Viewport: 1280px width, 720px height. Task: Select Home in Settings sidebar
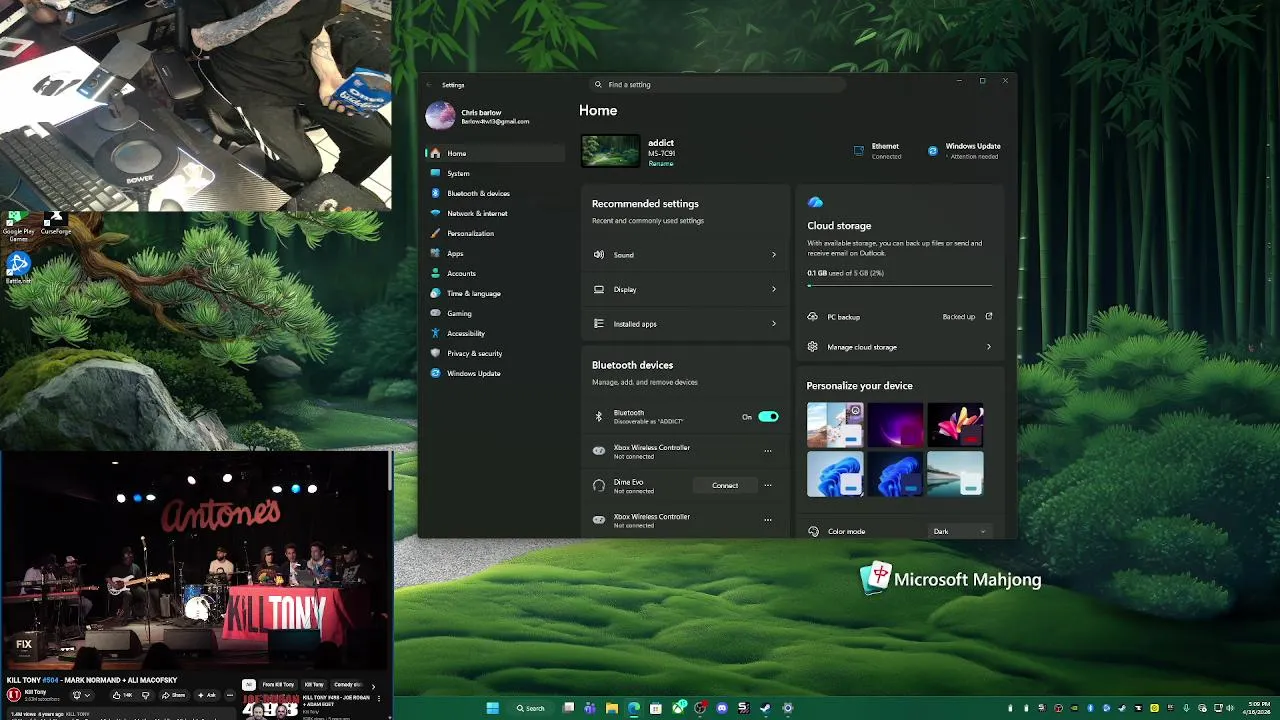point(495,153)
